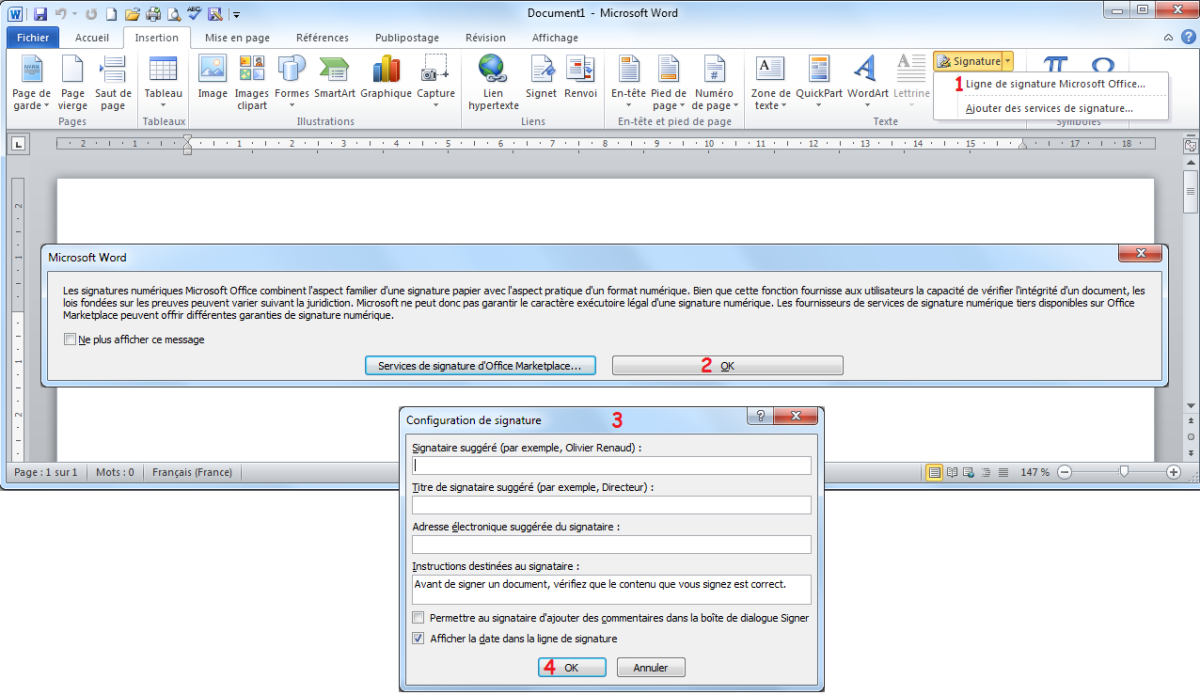Click the zoom slider handle
The image size is (1200, 695).
coord(1125,472)
